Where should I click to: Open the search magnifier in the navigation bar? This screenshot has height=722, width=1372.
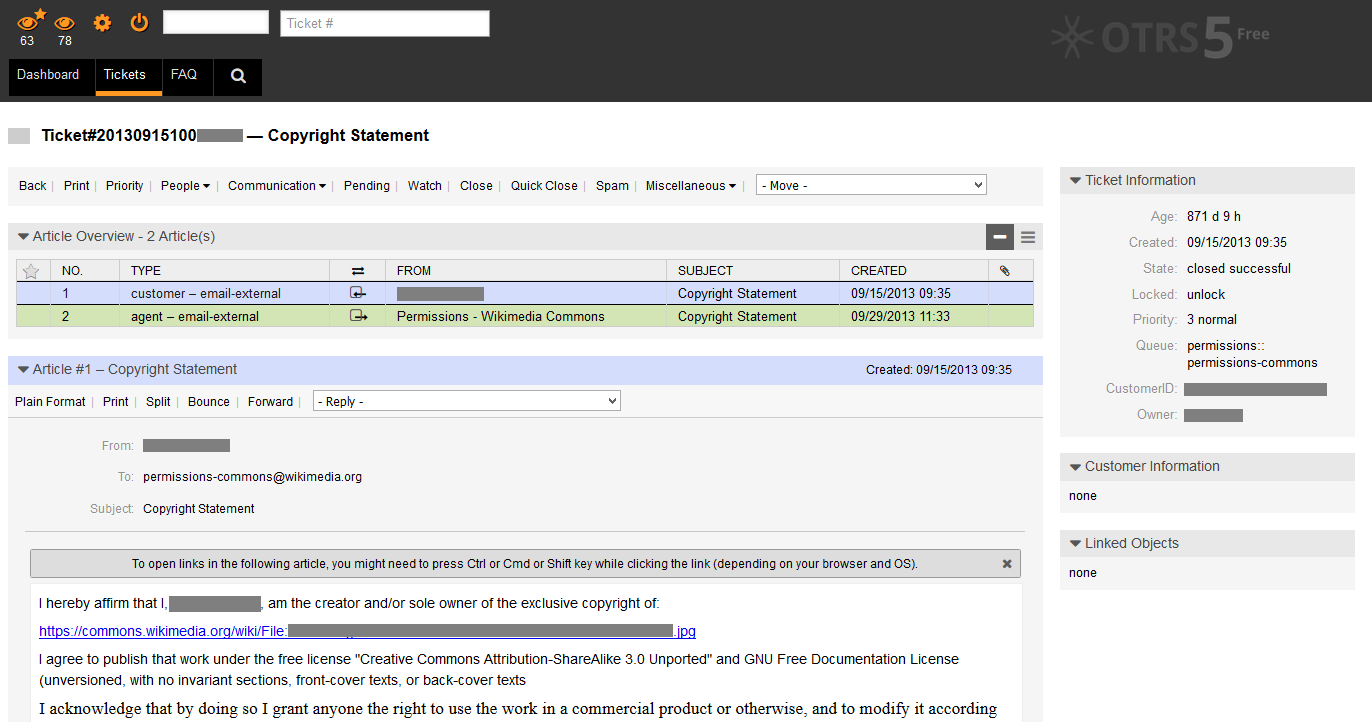237,77
